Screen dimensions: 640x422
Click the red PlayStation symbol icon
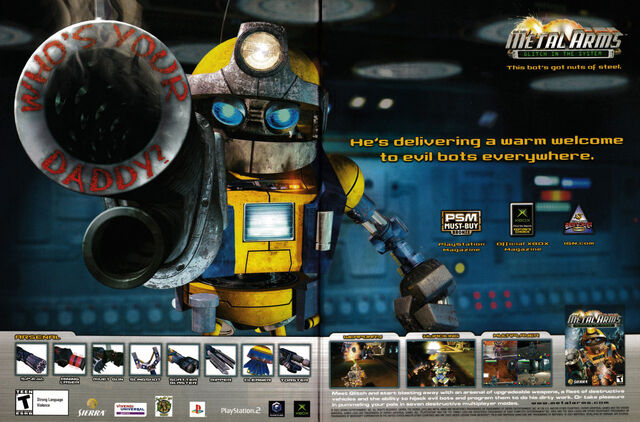(198, 409)
